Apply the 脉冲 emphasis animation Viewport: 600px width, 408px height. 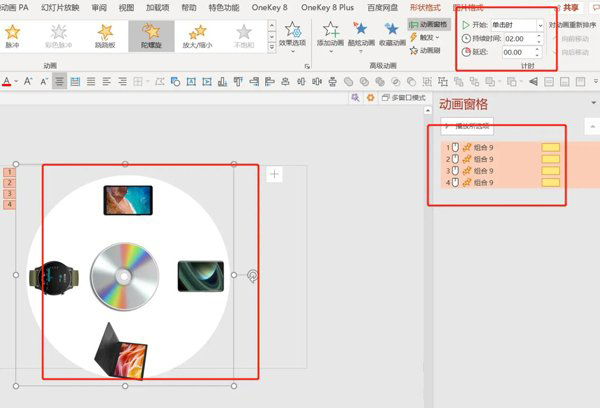12,36
